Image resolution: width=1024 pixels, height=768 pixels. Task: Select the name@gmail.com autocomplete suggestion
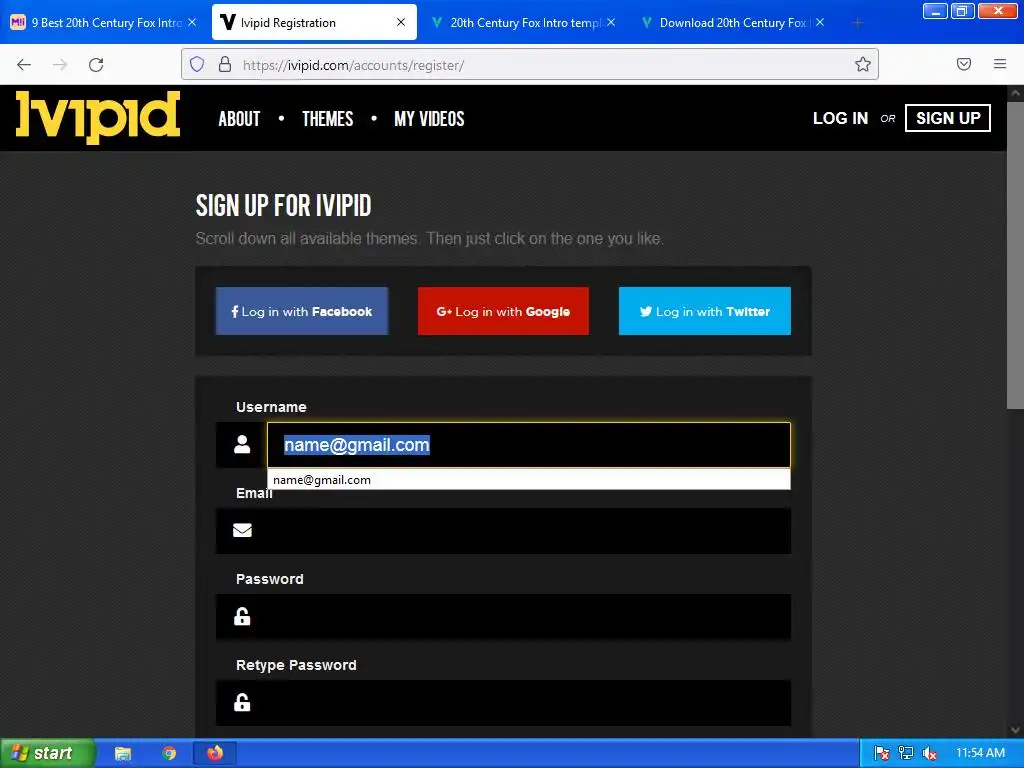(528, 479)
